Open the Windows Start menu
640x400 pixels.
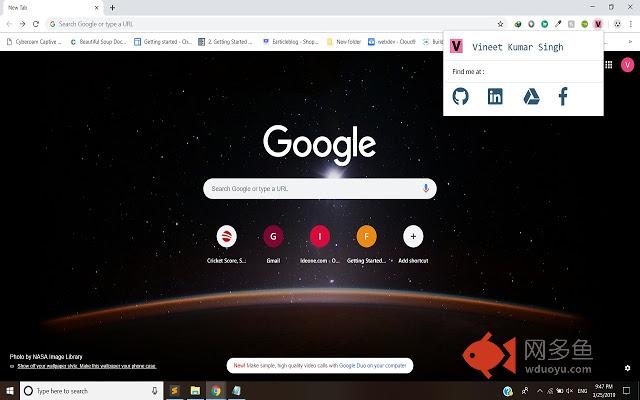[x=10, y=391]
